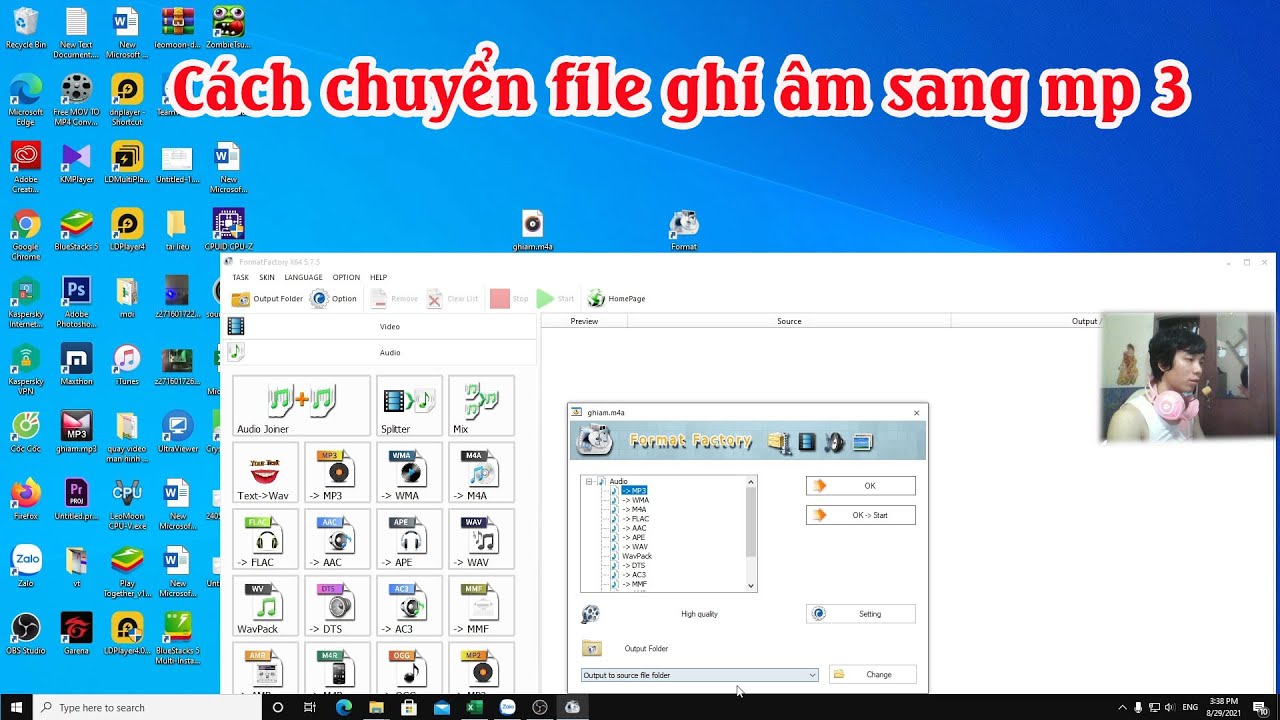Image resolution: width=1280 pixels, height=720 pixels.
Task: Choose the Text->Wav converter
Action: [265, 473]
